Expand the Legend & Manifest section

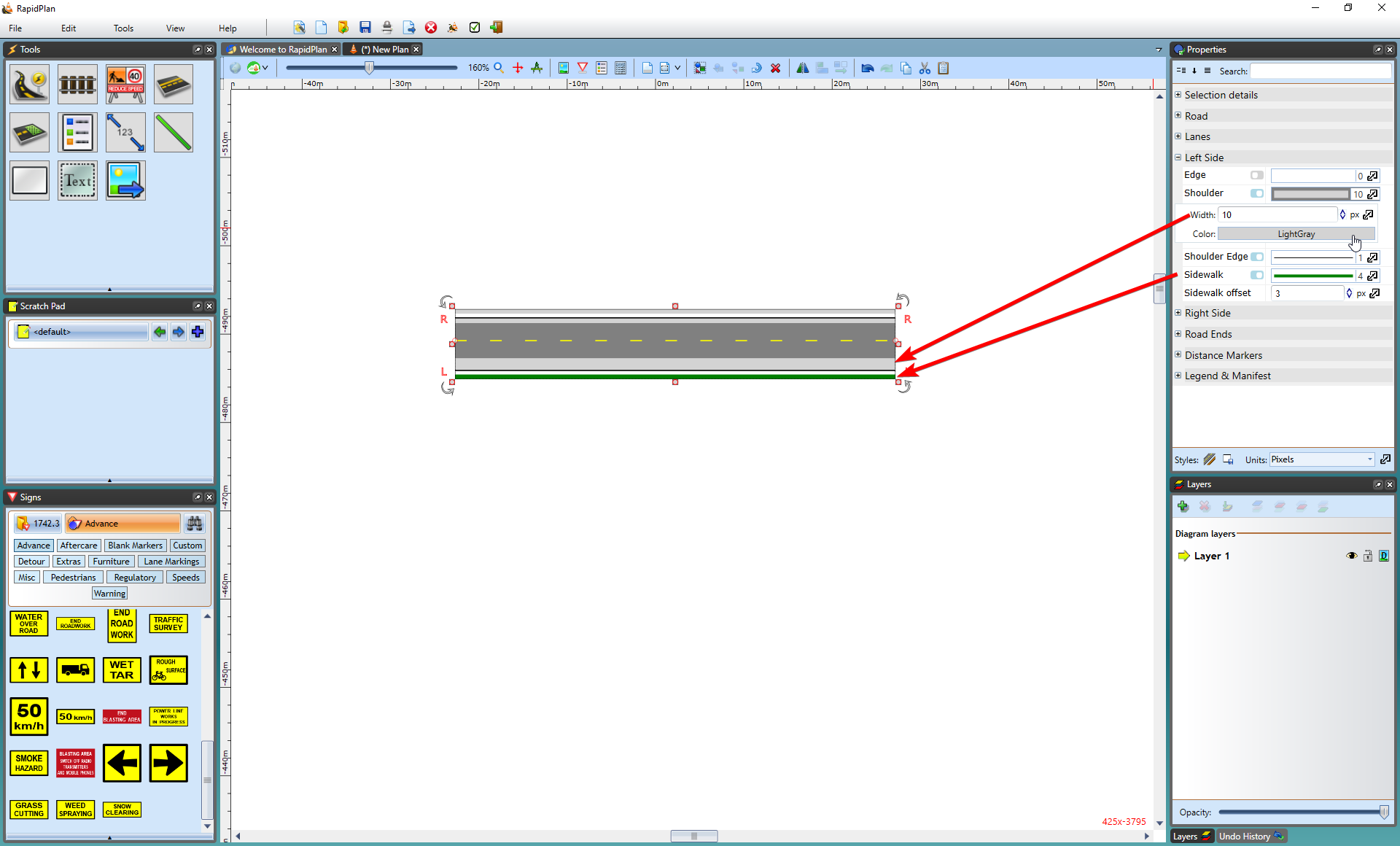[x=1178, y=375]
